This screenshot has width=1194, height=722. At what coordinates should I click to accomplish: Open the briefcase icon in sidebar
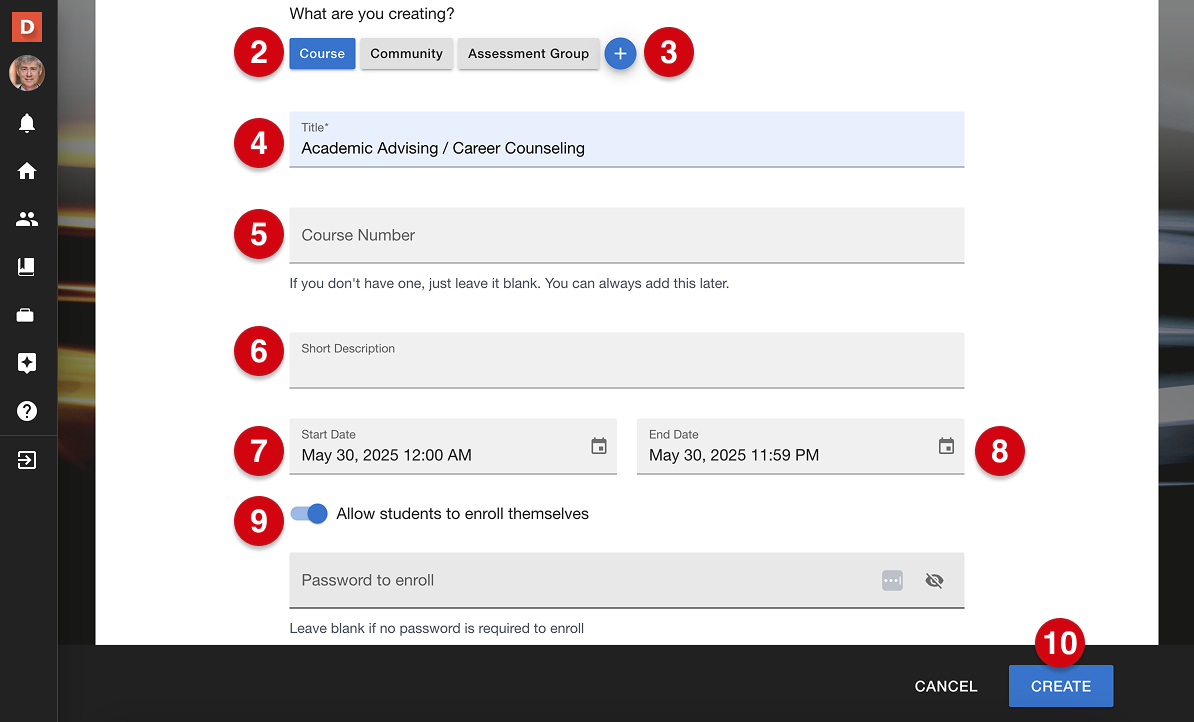click(26, 315)
